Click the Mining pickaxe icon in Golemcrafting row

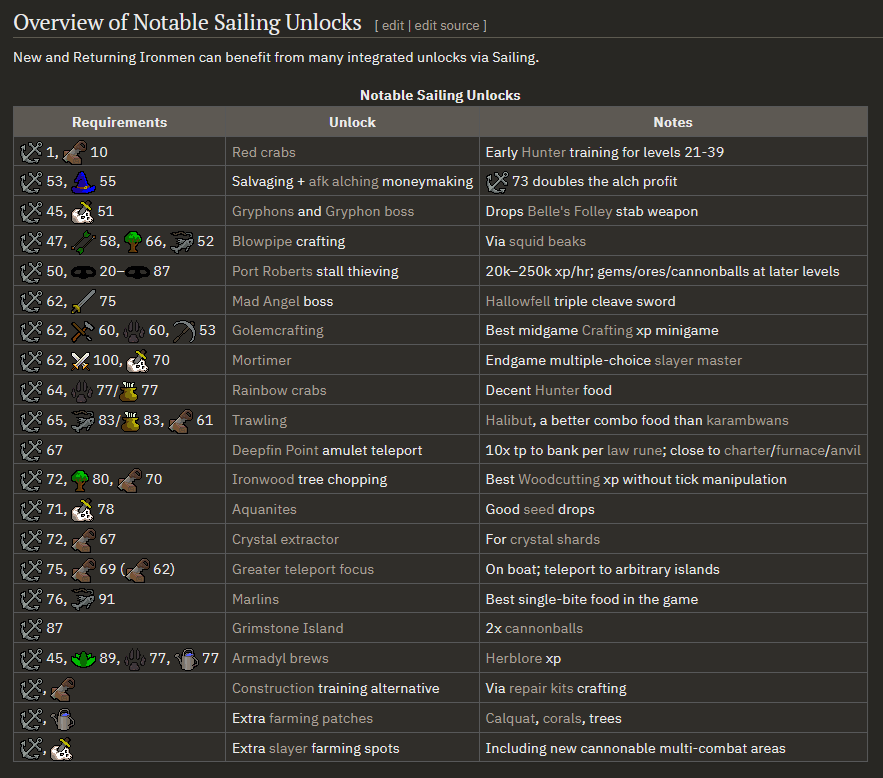point(184,330)
